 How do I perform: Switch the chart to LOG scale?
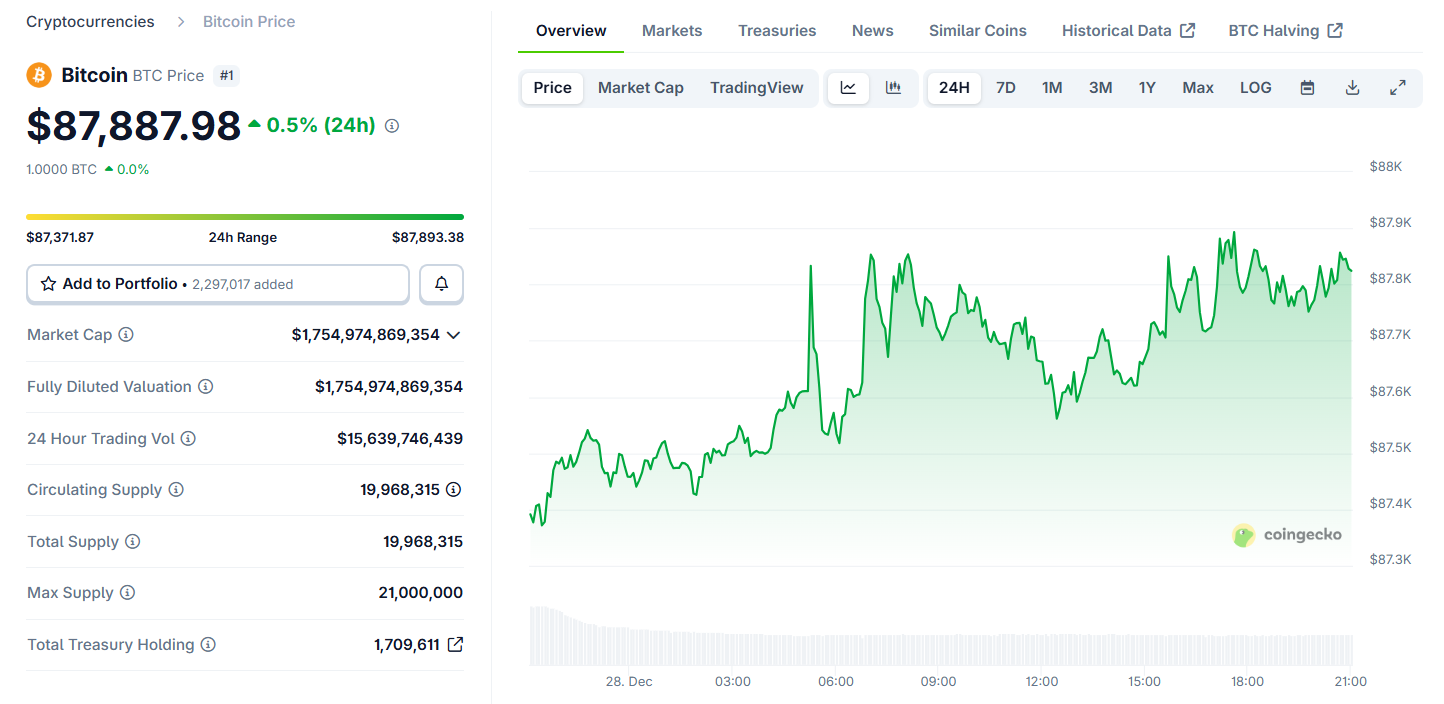[1255, 88]
